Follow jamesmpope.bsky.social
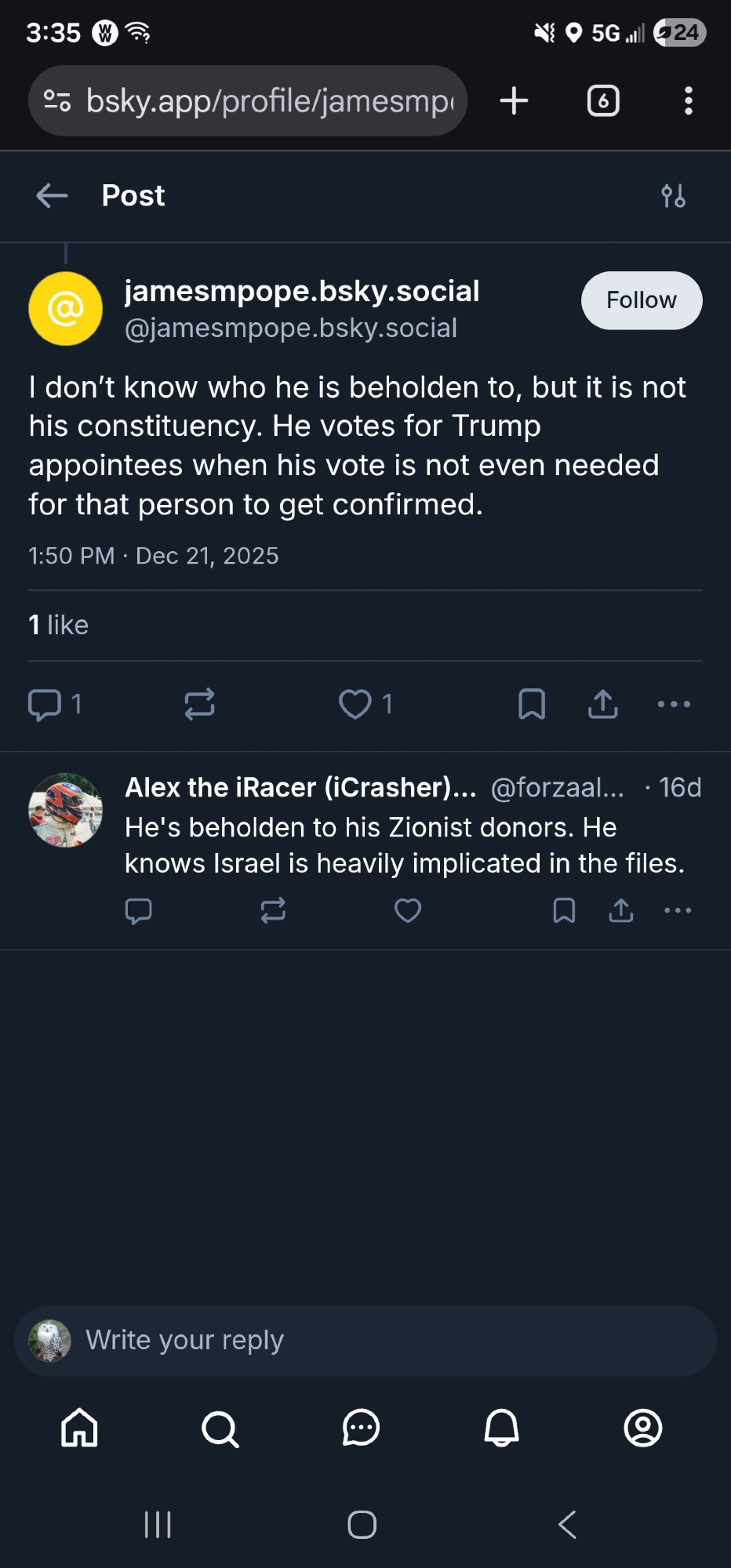Viewport: 731px width, 1568px height. click(x=641, y=300)
